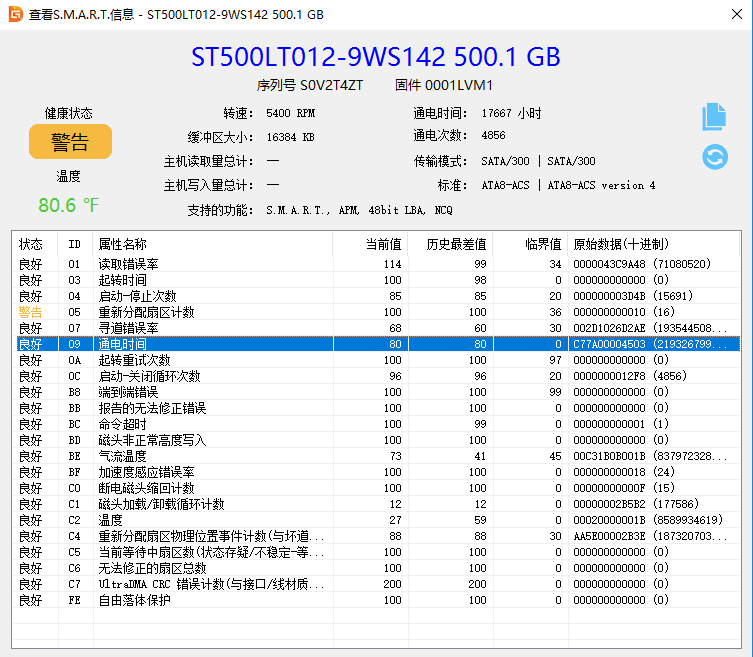
Task: Click the 序列号 S0V2T4ZT serial number text
Action: [x=310, y=85]
